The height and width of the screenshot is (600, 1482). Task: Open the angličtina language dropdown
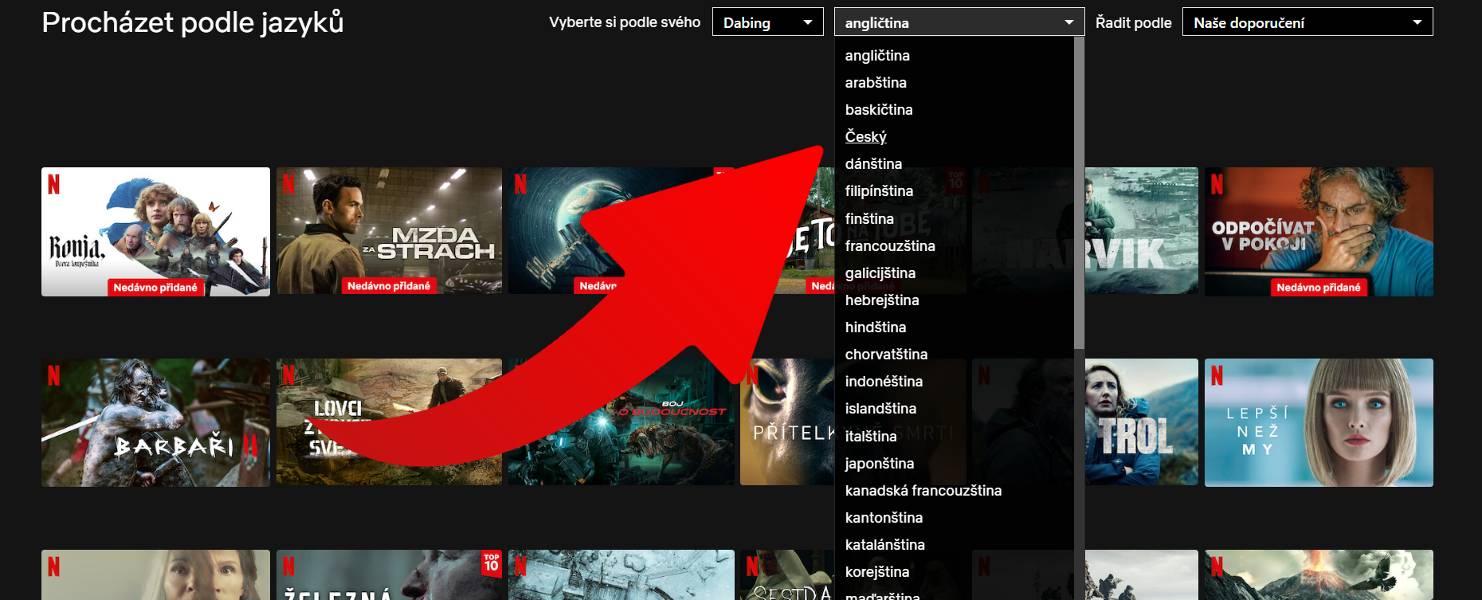(959, 22)
